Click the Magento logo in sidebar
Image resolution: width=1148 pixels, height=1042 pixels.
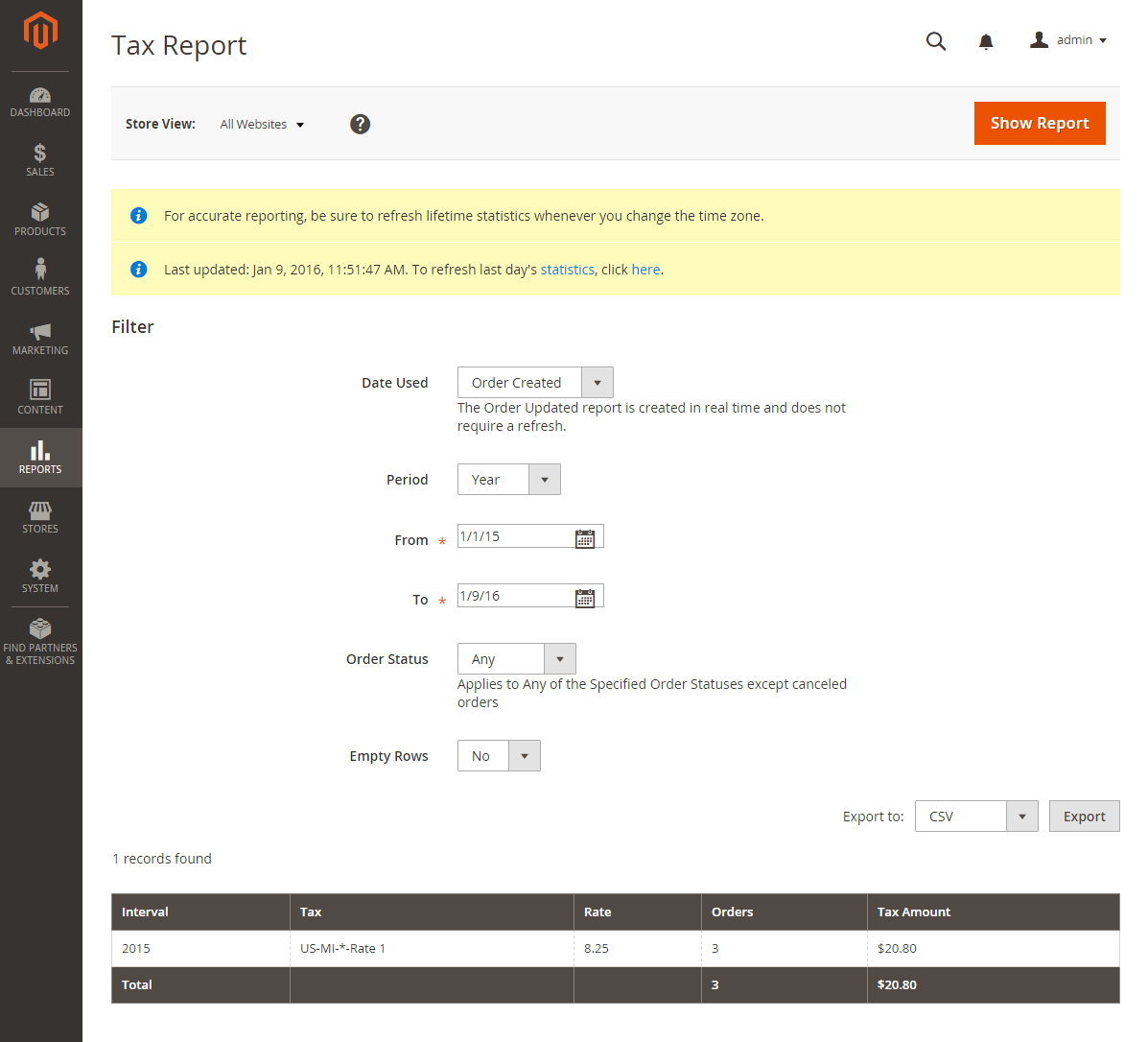point(40,31)
